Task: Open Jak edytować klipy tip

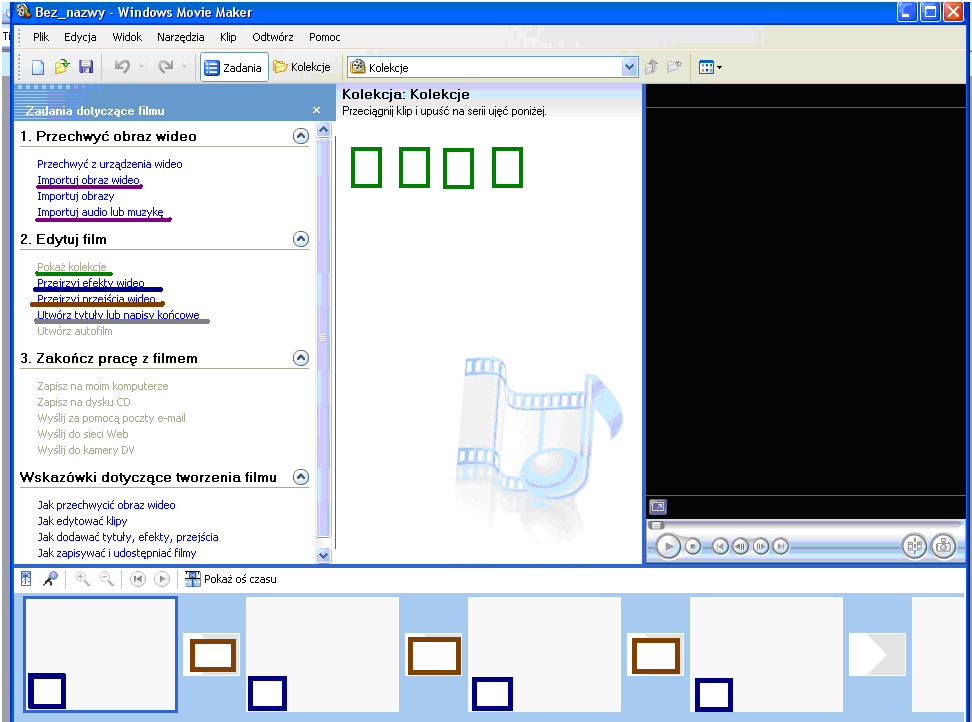Action: click(x=82, y=521)
